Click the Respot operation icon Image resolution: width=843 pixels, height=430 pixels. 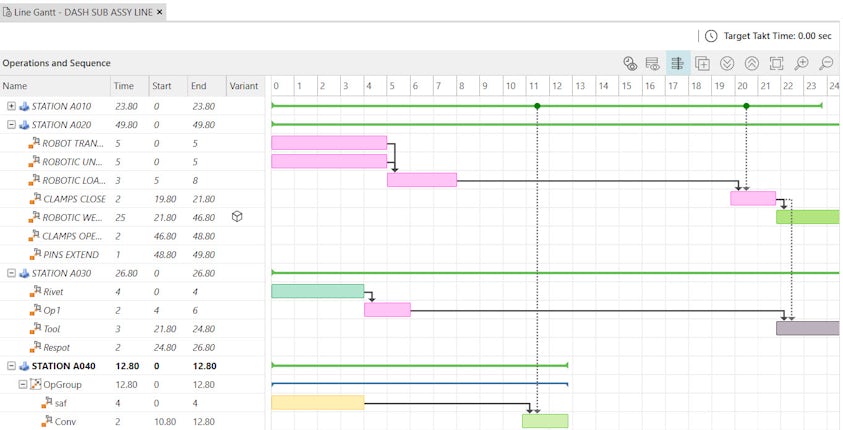pyautogui.click(x=34, y=347)
